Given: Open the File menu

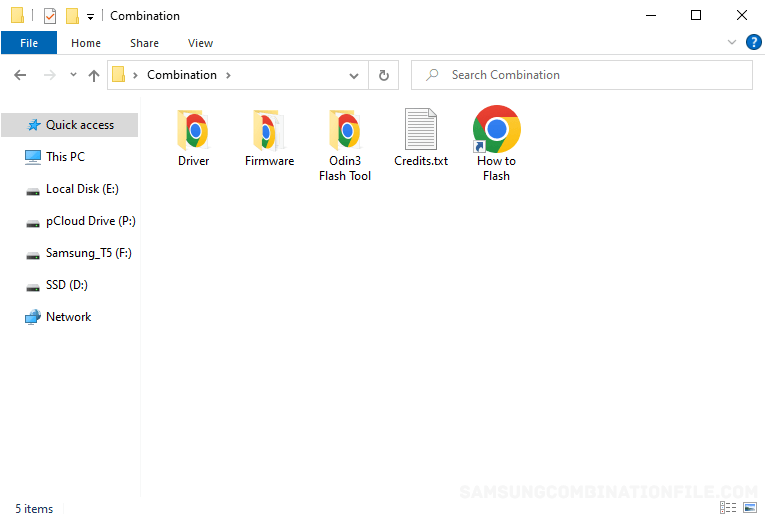Looking at the screenshot, I should tap(29, 43).
